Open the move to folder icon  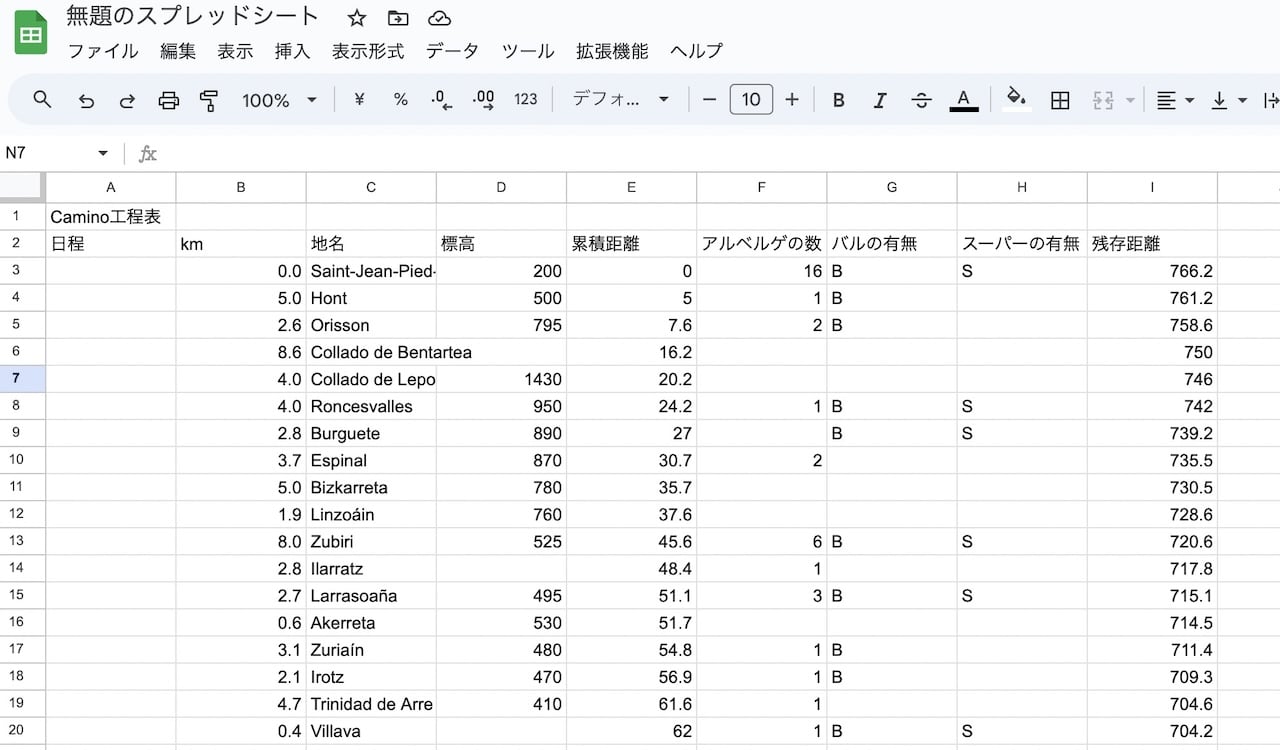tap(398, 18)
